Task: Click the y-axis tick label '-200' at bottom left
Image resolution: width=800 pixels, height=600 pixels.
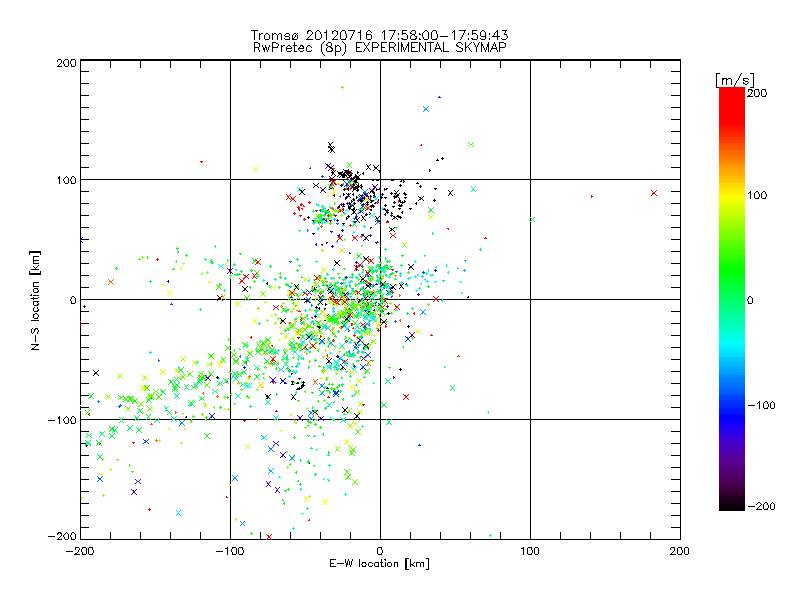Action: click(62, 536)
